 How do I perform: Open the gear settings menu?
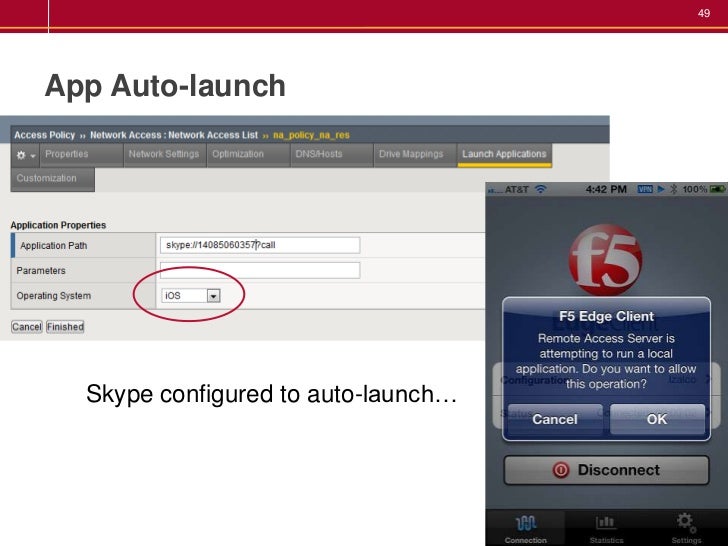[x=26, y=155]
